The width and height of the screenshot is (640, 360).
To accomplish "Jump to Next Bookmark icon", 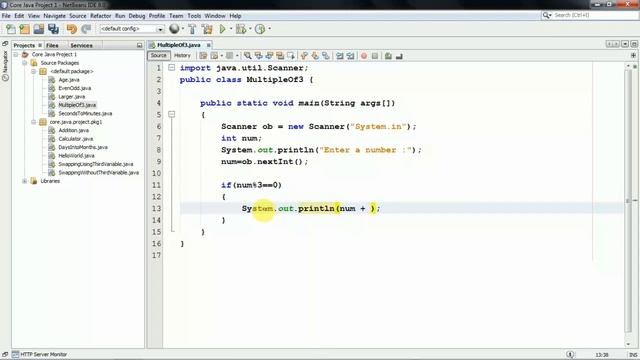I will click(315, 56).
